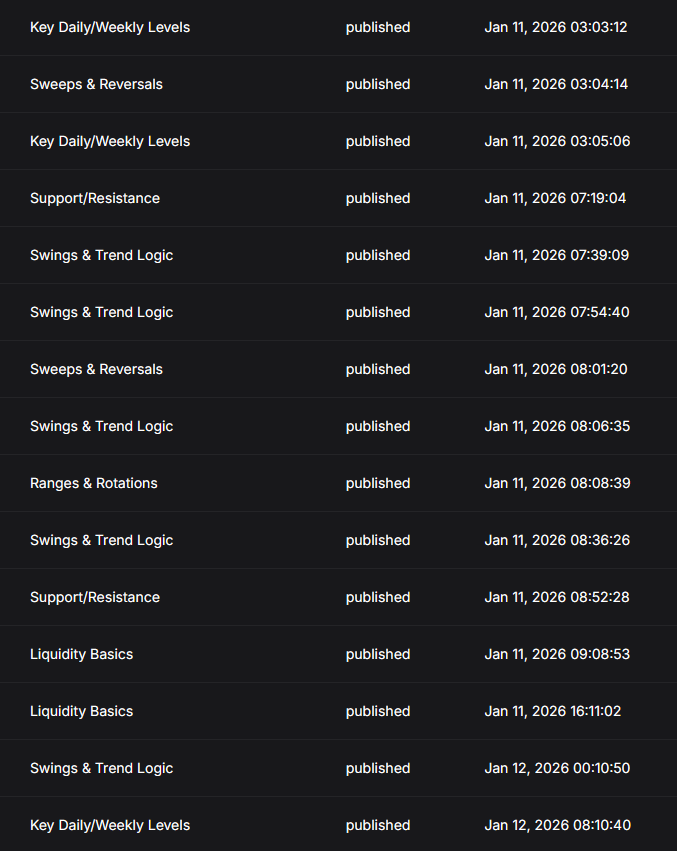
Task: Click published status beside timestamp 09:08:53
Action: point(378,654)
